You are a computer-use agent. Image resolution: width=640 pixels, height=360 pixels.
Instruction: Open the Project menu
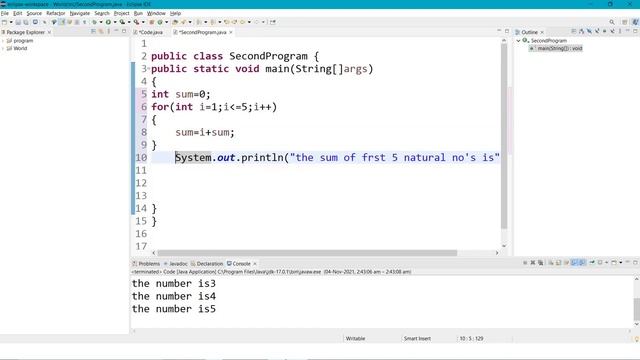[121, 13]
